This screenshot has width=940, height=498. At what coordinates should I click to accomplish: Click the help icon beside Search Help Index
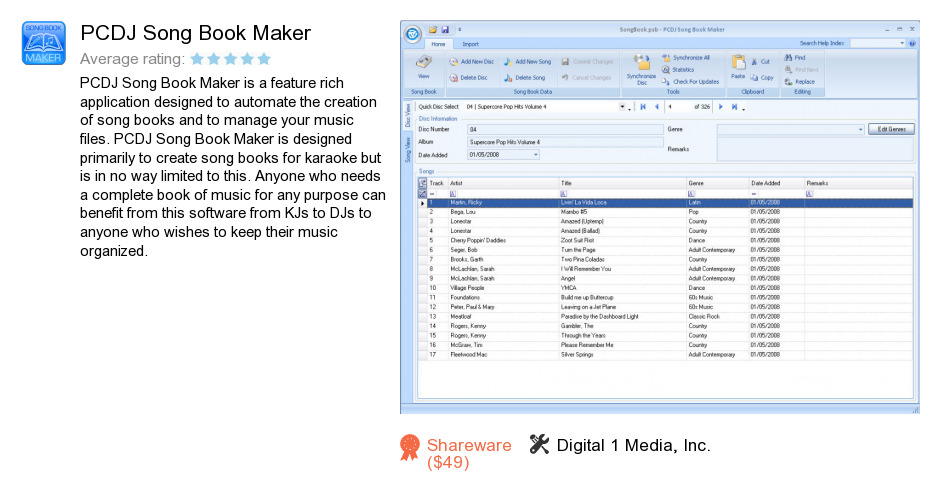click(x=912, y=43)
